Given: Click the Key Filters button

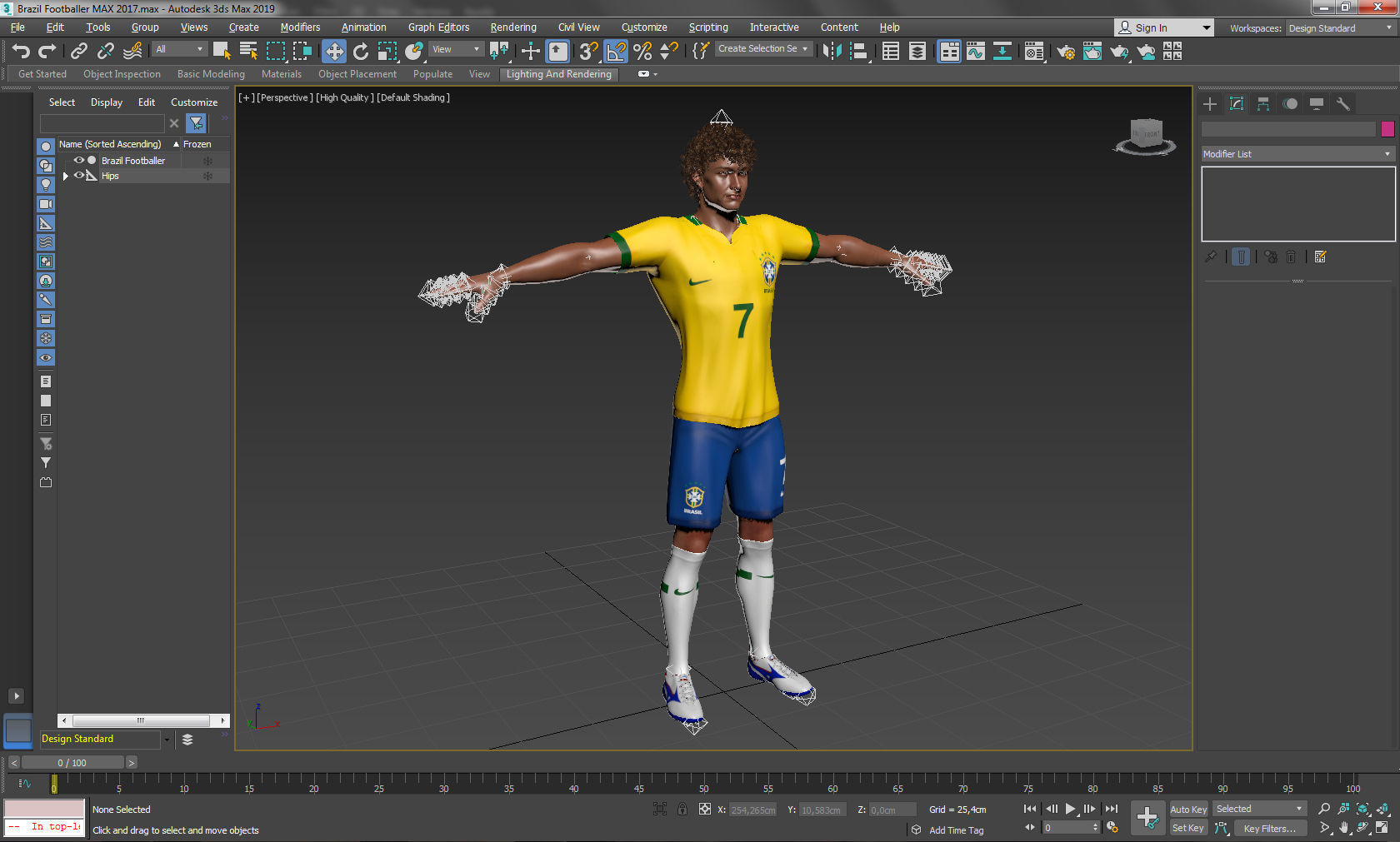Looking at the screenshot, I should (1269, 829).
